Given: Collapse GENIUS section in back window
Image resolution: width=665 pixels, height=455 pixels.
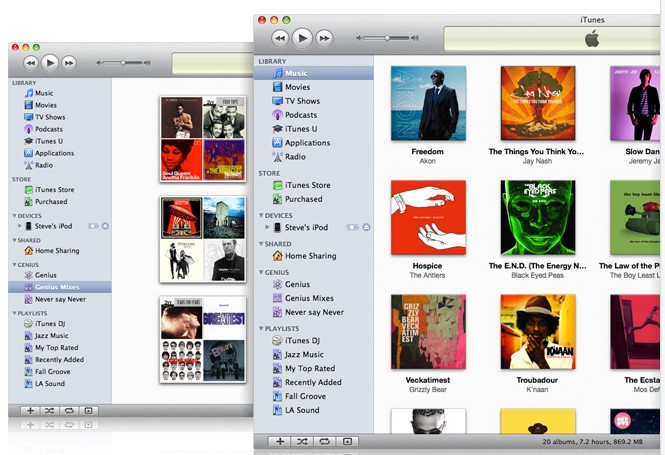Looking at the screenshot, I should 14,265.
